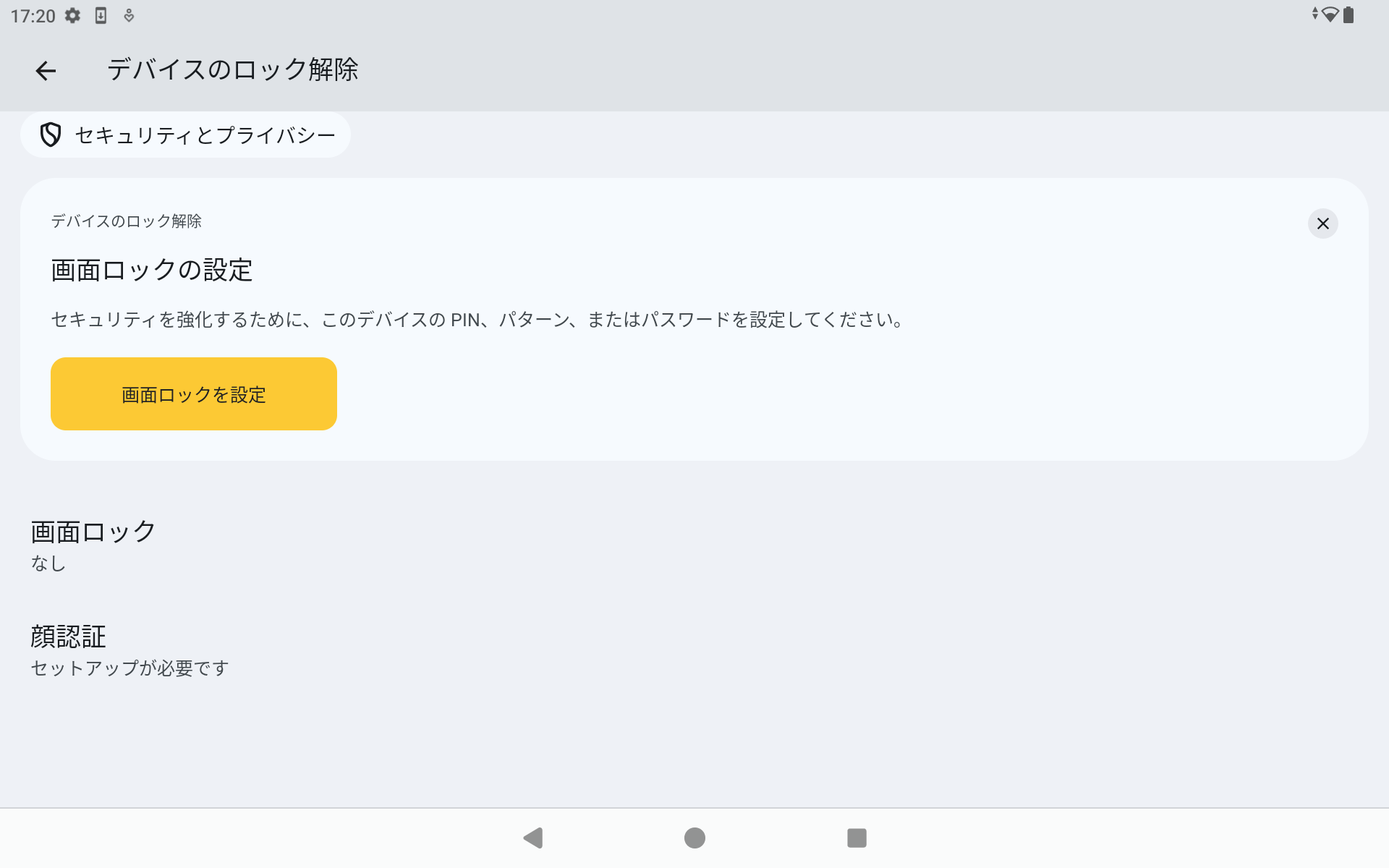Tap the Android home circle button
Image resolution: width=1389 pixels, height=868 pixels.
click(694, 838)
